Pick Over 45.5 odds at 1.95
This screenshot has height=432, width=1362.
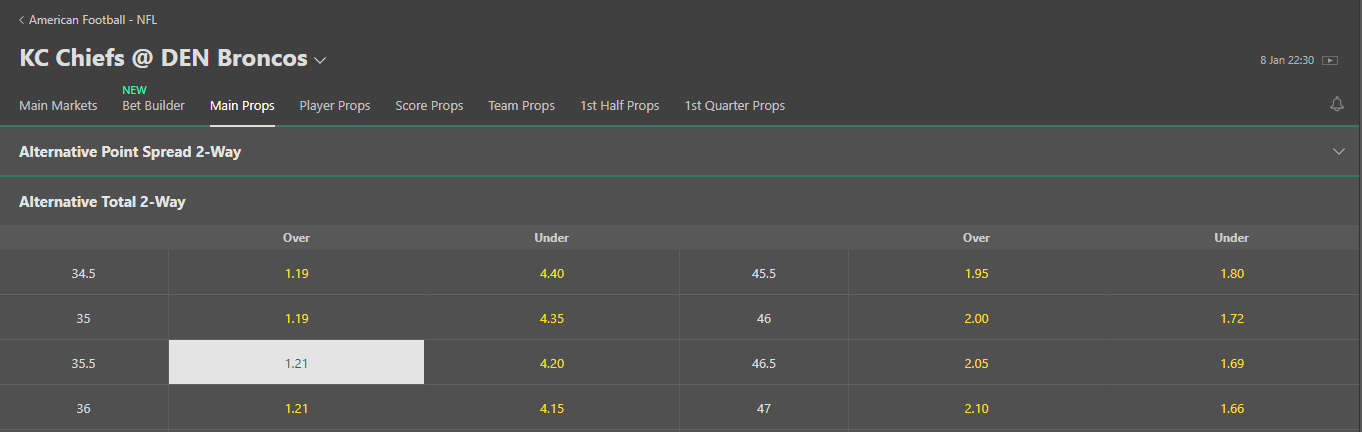click(x=976, y=272)
